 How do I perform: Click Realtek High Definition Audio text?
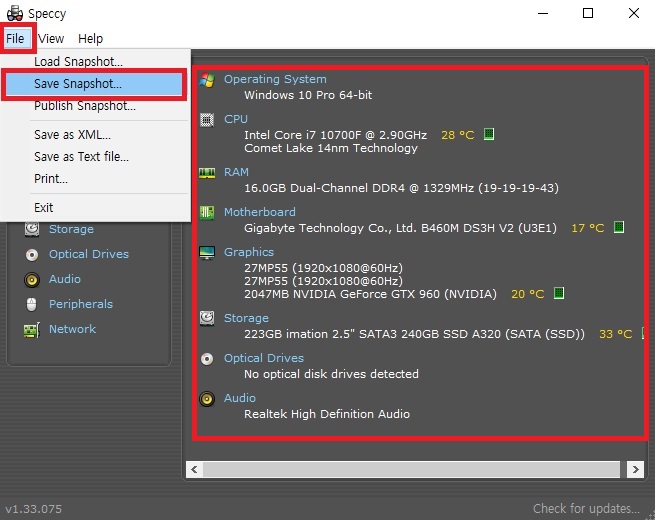(x=327, y=414)
